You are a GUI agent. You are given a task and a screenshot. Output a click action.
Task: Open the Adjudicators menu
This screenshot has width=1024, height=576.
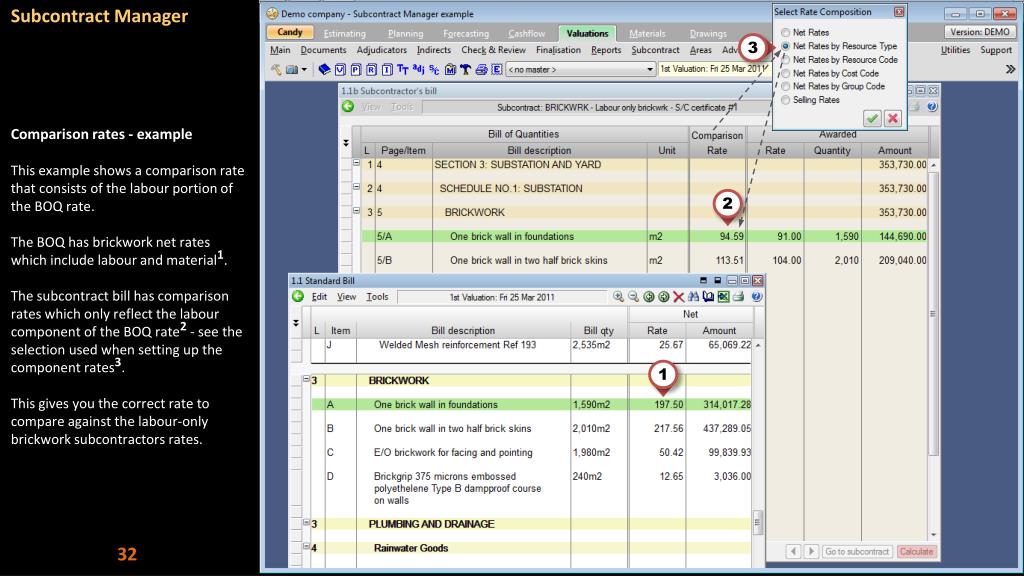coord(381,50)
